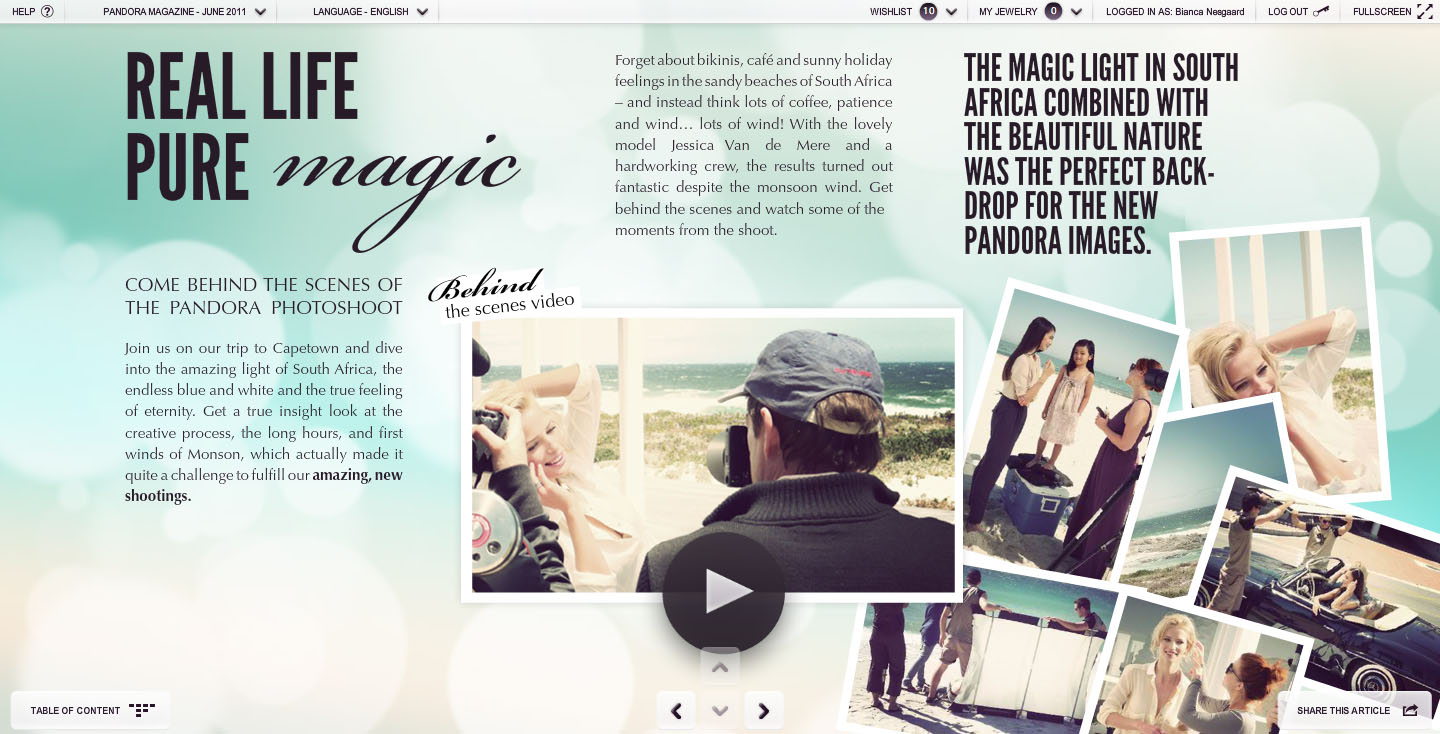The width and height of the screenshot is (1440, 734).
Task: Click the Wishlist count badge showing 10
Action: 928,12
